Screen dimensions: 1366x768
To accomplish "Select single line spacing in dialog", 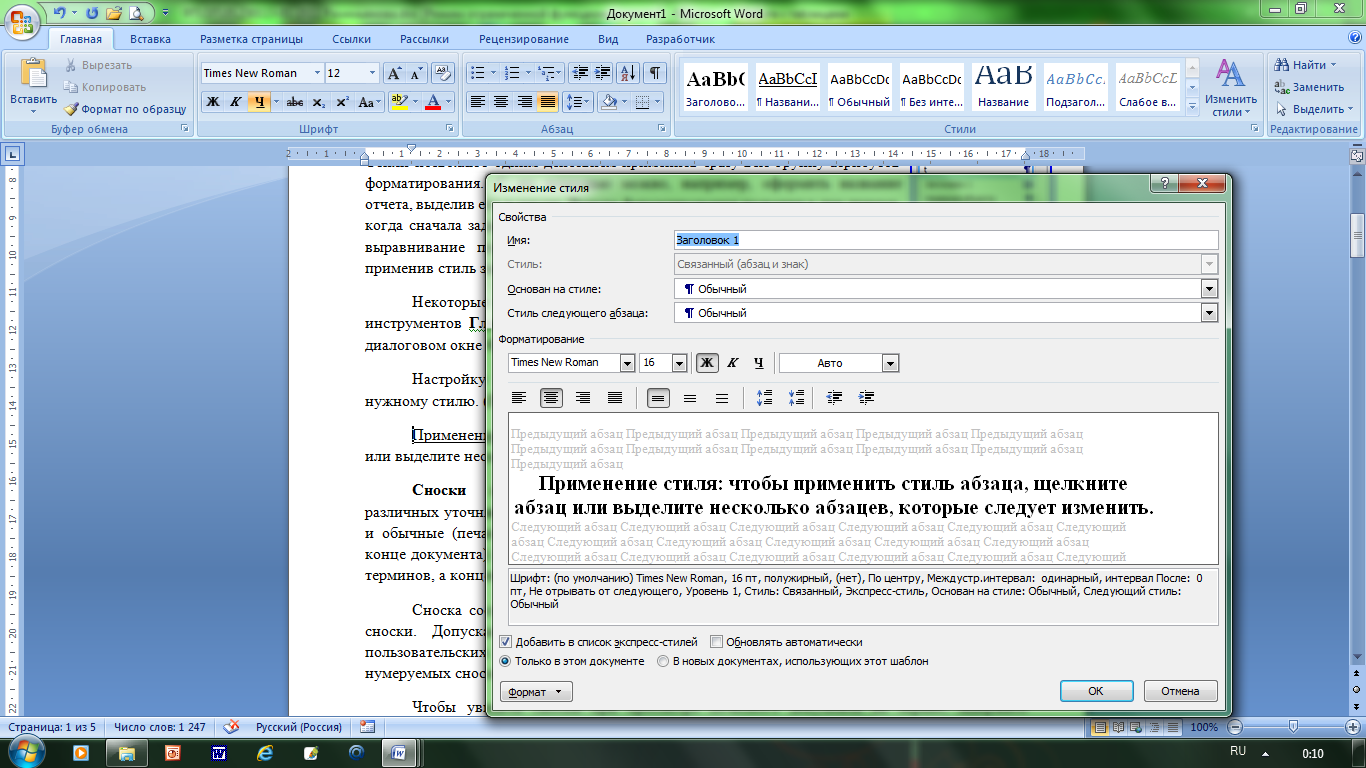I will [658, 398].
